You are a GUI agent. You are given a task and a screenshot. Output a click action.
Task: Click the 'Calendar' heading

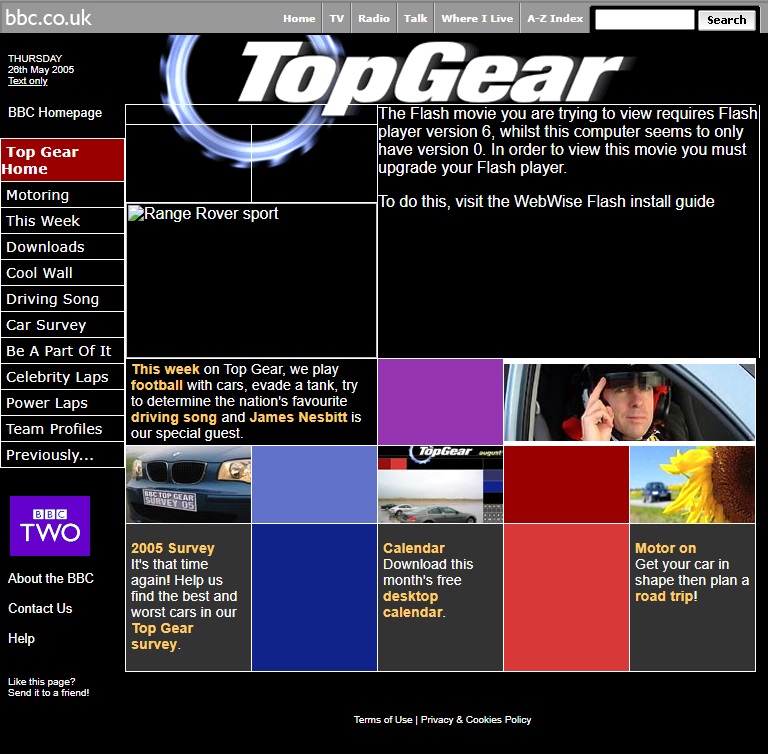(414, 548)
